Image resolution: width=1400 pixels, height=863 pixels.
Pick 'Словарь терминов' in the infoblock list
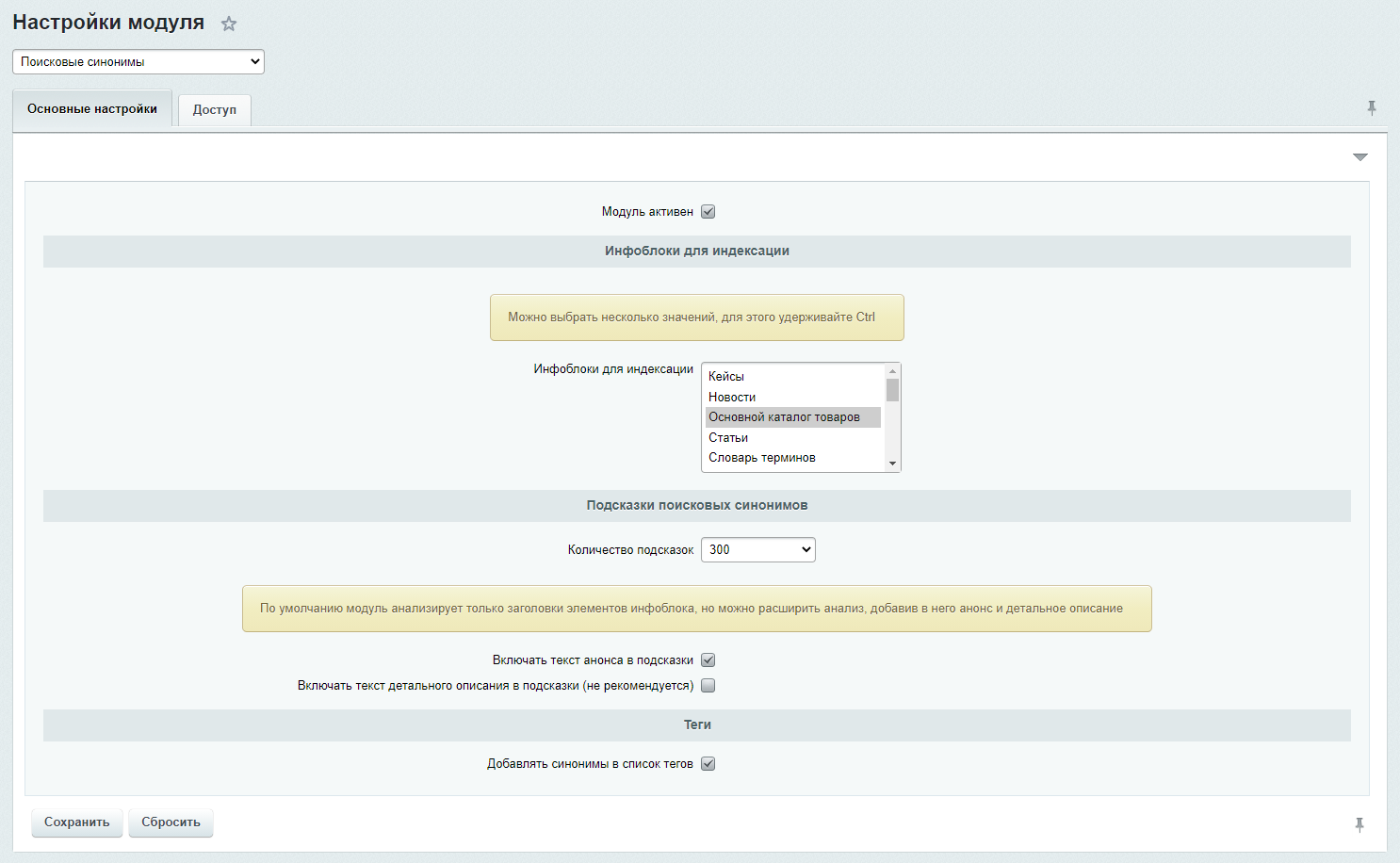[x=762, y=458]
